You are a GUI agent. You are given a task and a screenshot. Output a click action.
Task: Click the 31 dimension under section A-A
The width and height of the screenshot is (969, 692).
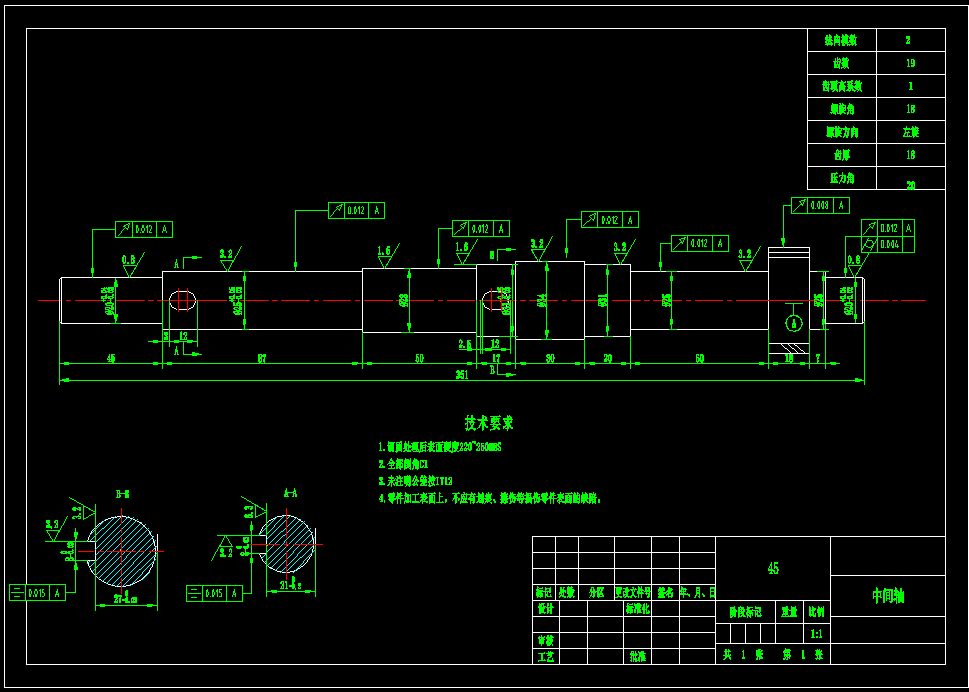tap(289, 584)
